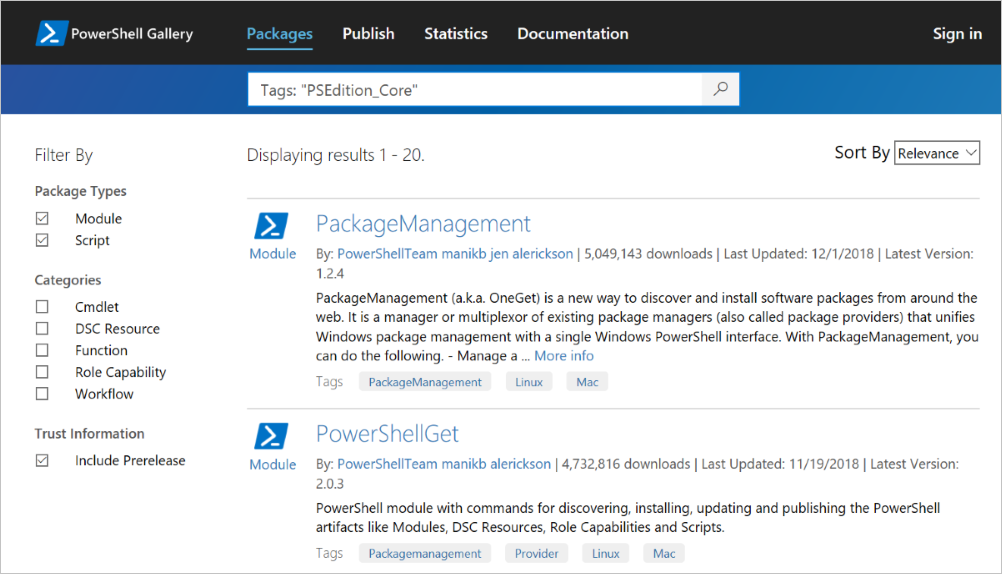Viewport: 1002px width, 574px height.
Task: Click the 'Filter By' heading
Action: click(x=64, y=155)
